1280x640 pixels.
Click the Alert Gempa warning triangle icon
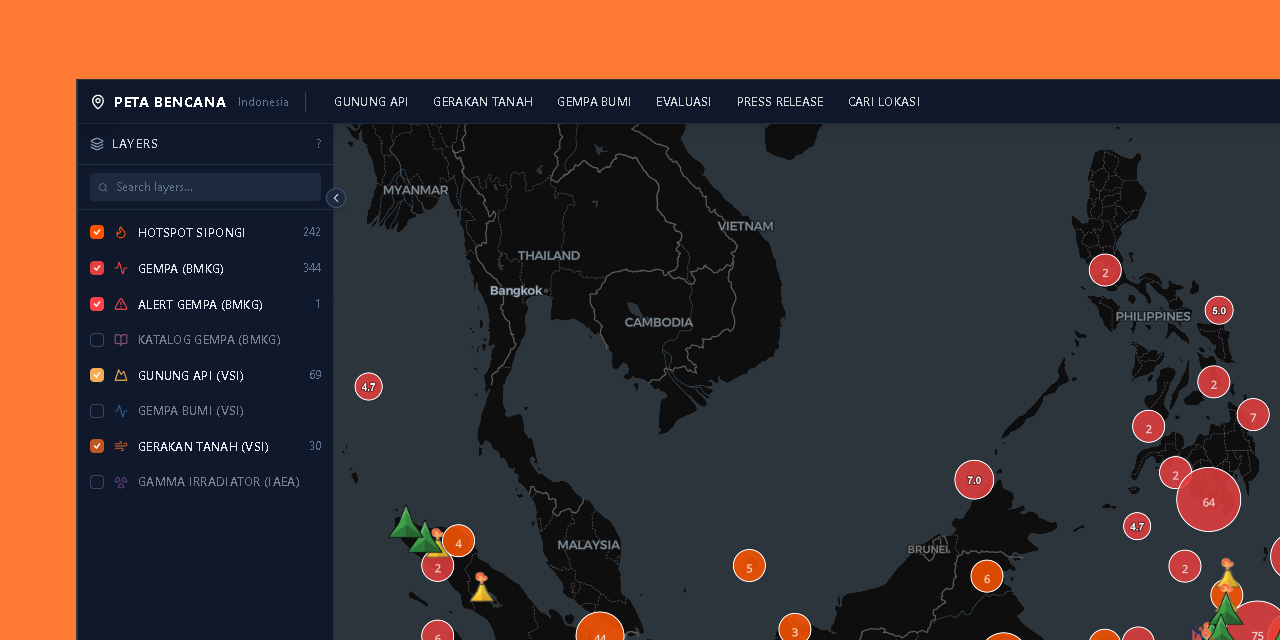[121, 304]
